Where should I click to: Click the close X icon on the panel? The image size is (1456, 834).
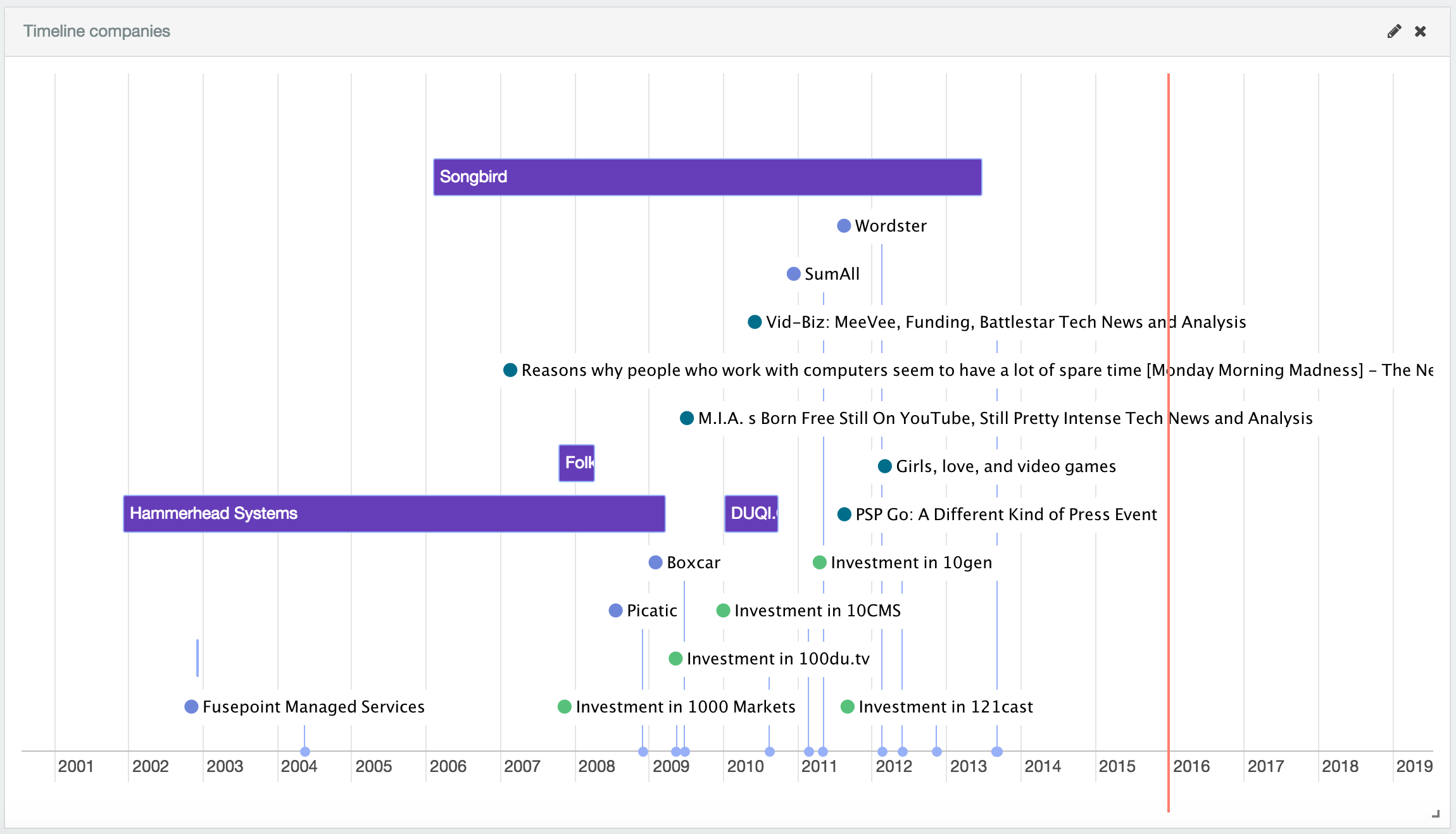pos(1420,31)
